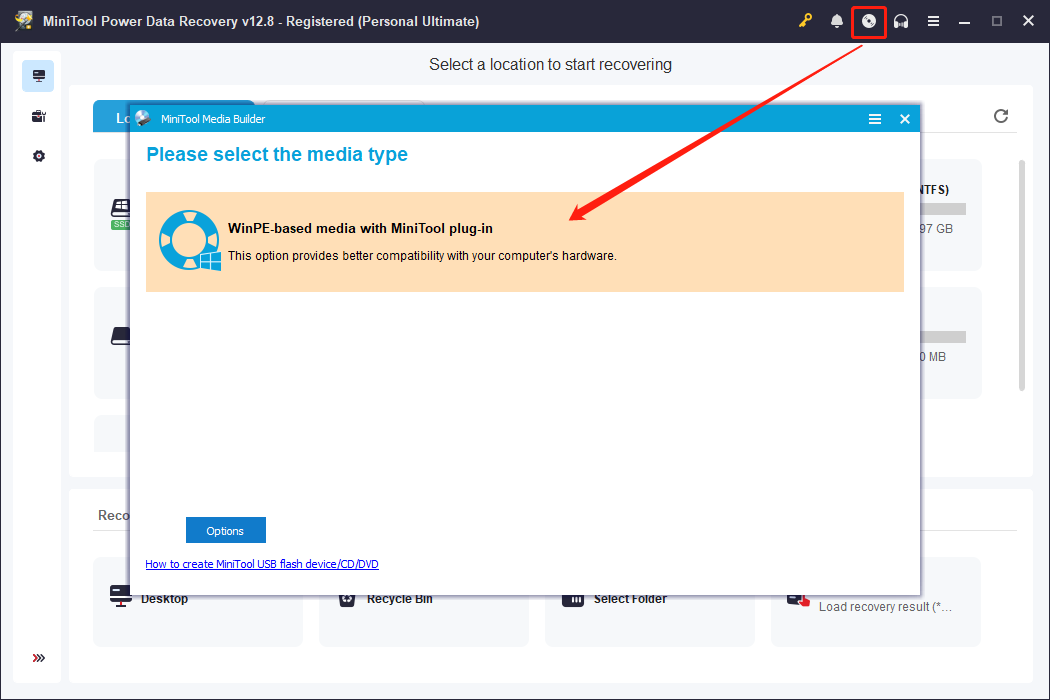Open notifications via the bell icon

click(x=837, y=20)
